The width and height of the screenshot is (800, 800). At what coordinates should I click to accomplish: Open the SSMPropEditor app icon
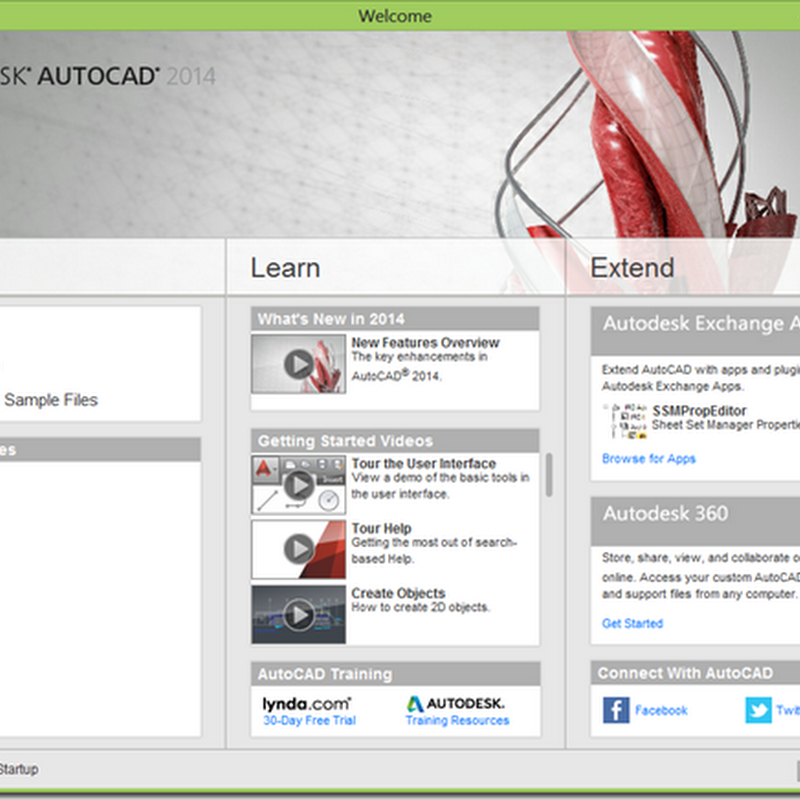625,421
